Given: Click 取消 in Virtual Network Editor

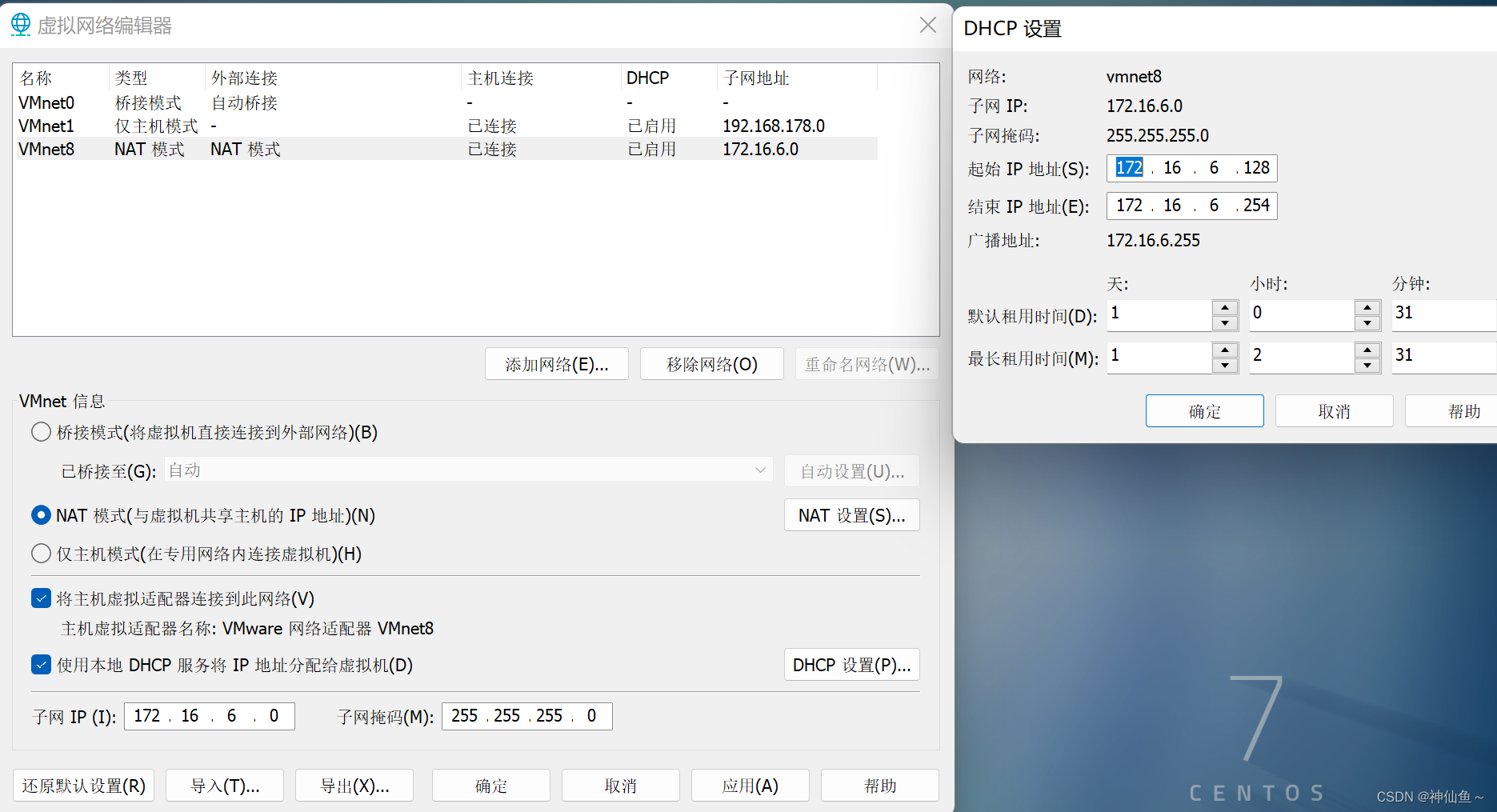Looking at the screenshot, I should click(x=621, y=786).
